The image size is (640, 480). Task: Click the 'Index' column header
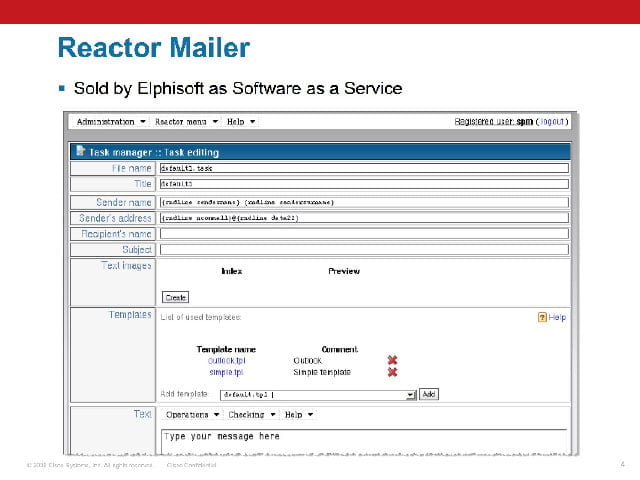pyautogui.click(x=231, y=271)
